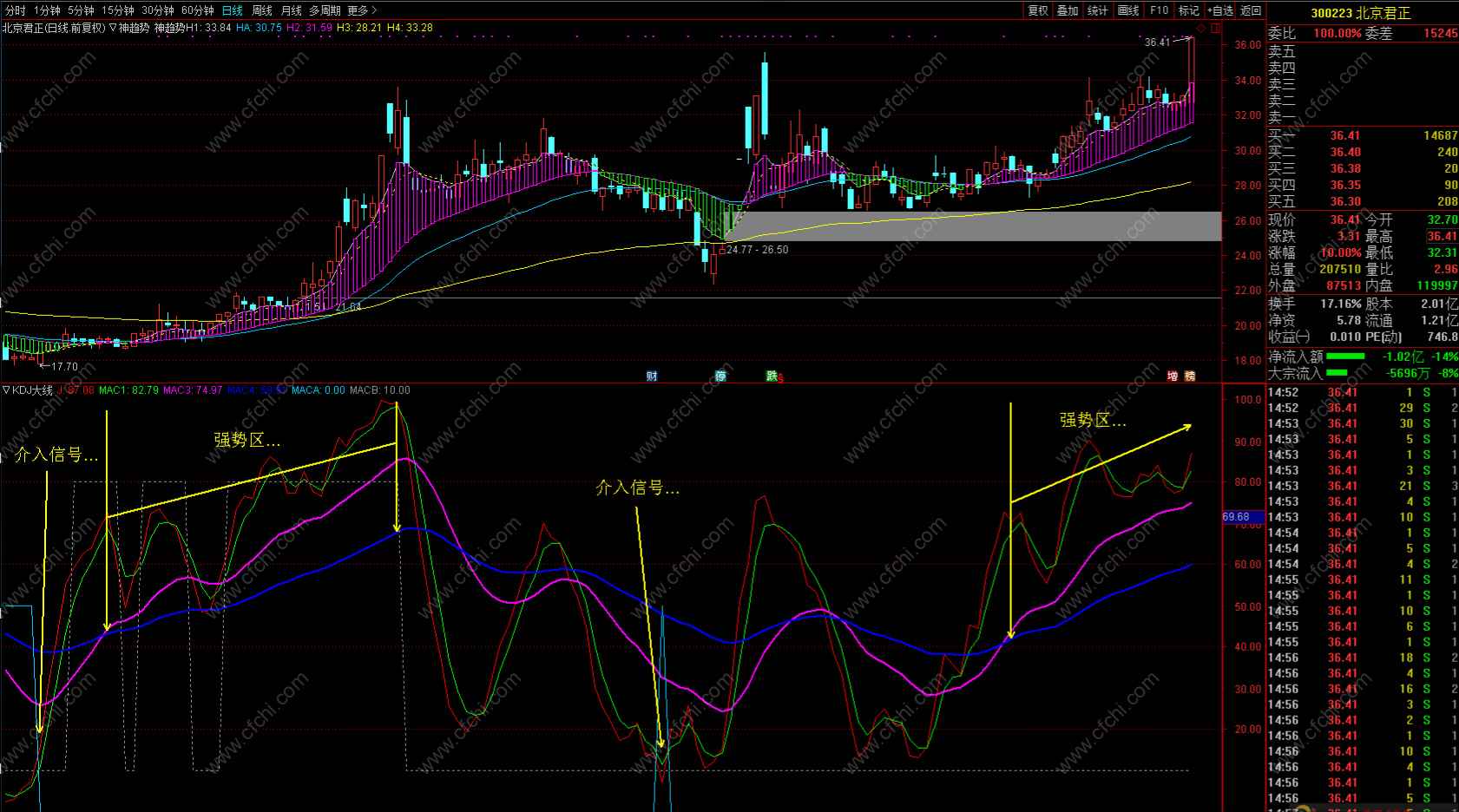Click the 净流入额 green bar
This screenshot has width=1459, height=812.
pyautogui.click(x=1345, y=357)
